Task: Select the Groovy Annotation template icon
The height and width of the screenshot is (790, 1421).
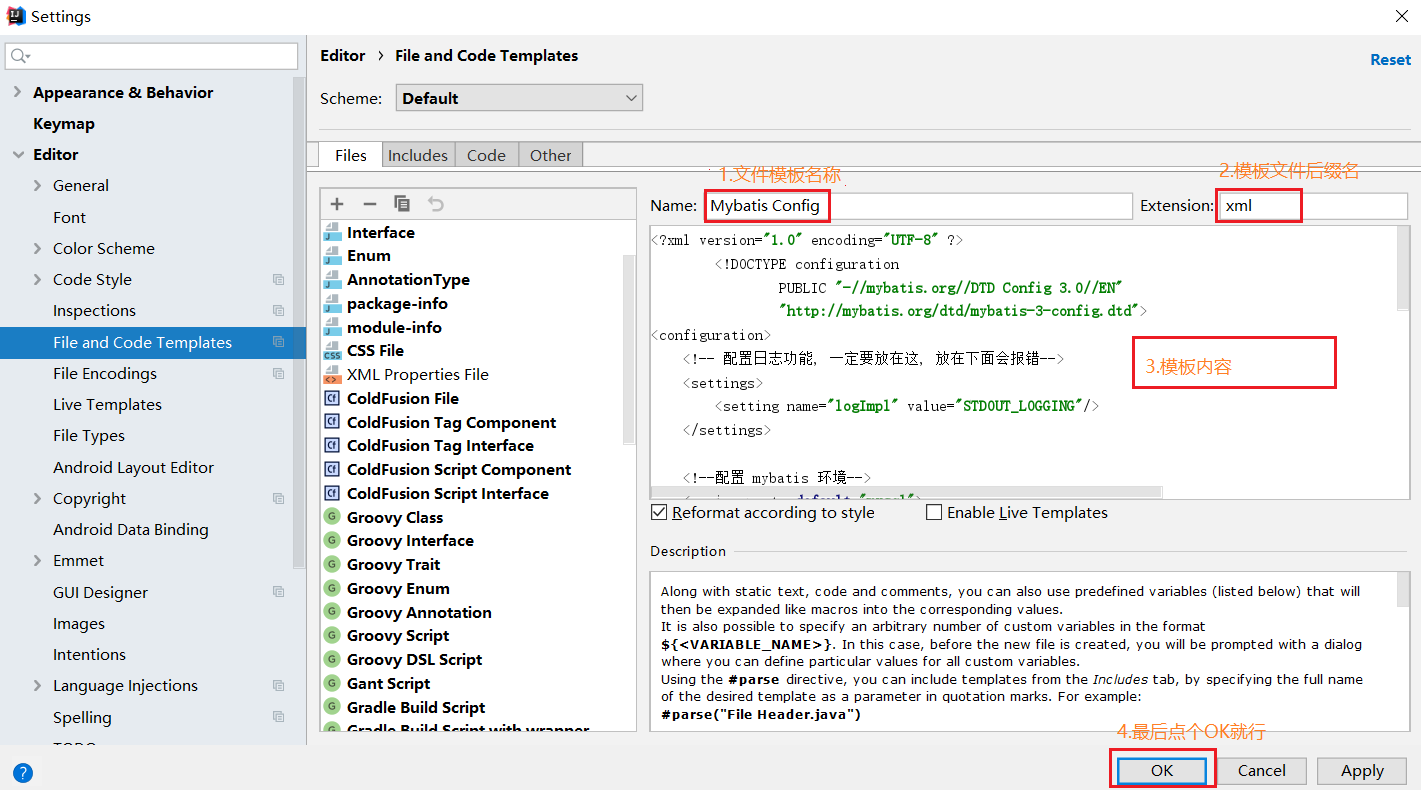Action: point(332,612)
